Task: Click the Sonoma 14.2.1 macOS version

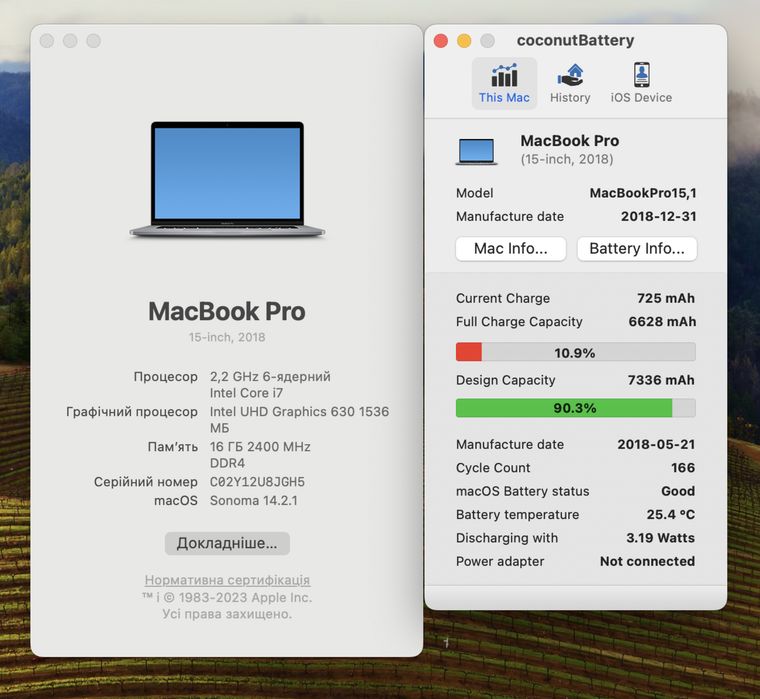Action: pos(253,500)
